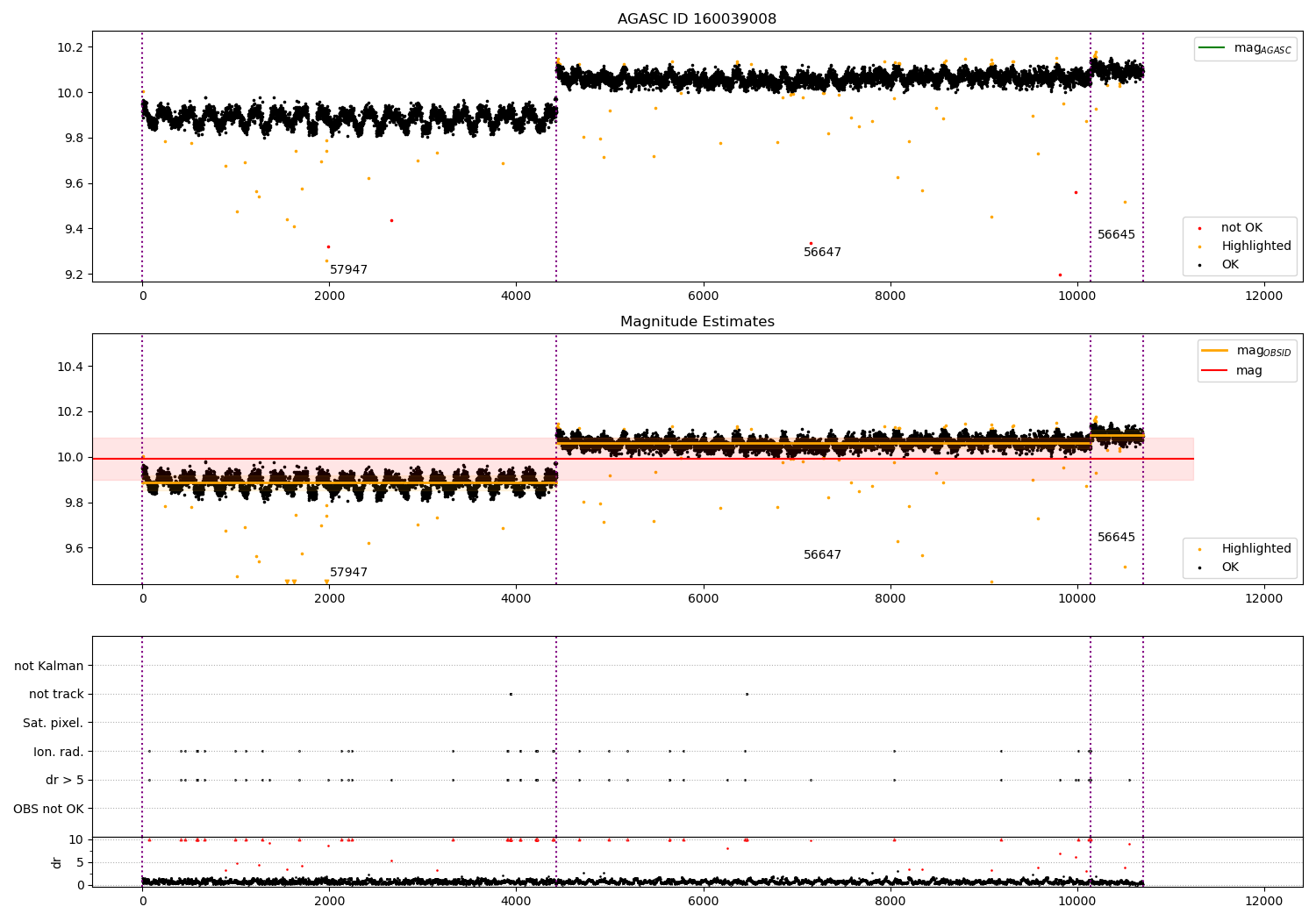Click the 'AGASC ID 160039008' plot title
Image resolution: width=1316 pixels, height=921 pixels.
[697, 19]
